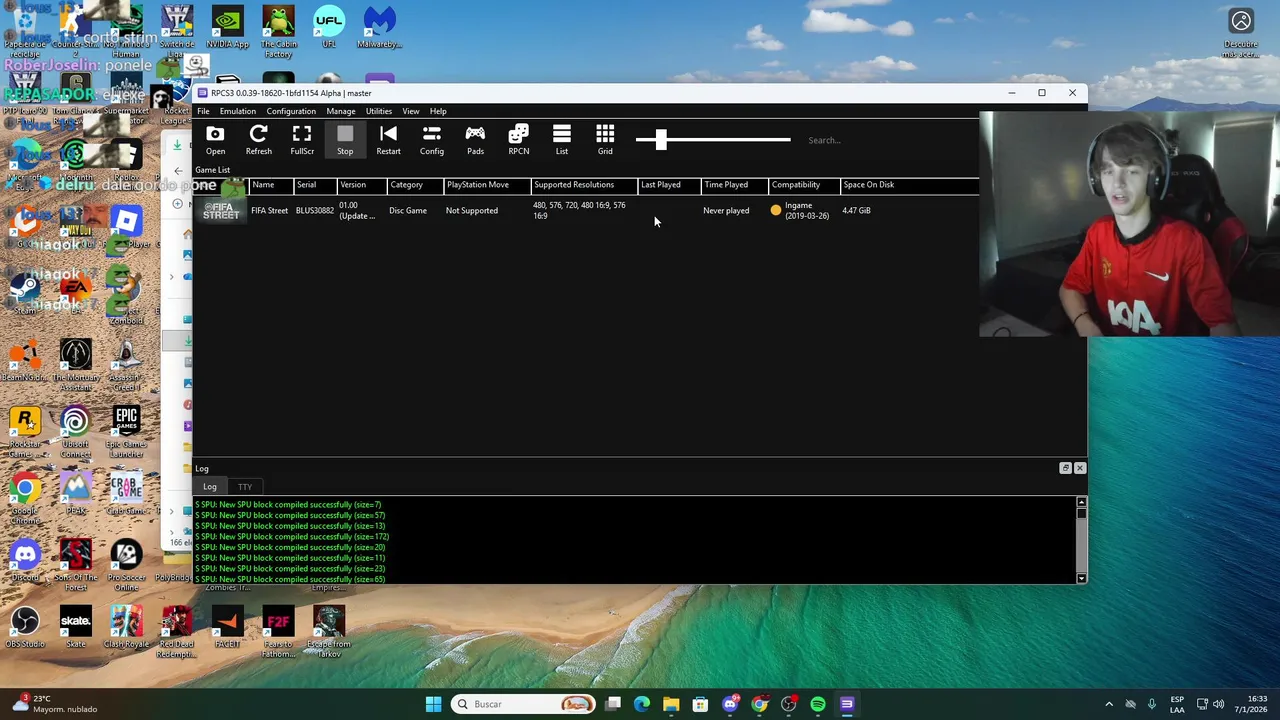Viewport: 1280px width, 720px height.
Task: Click the 4.47 GiB disk space cell
Action: [x=856, y=211]
